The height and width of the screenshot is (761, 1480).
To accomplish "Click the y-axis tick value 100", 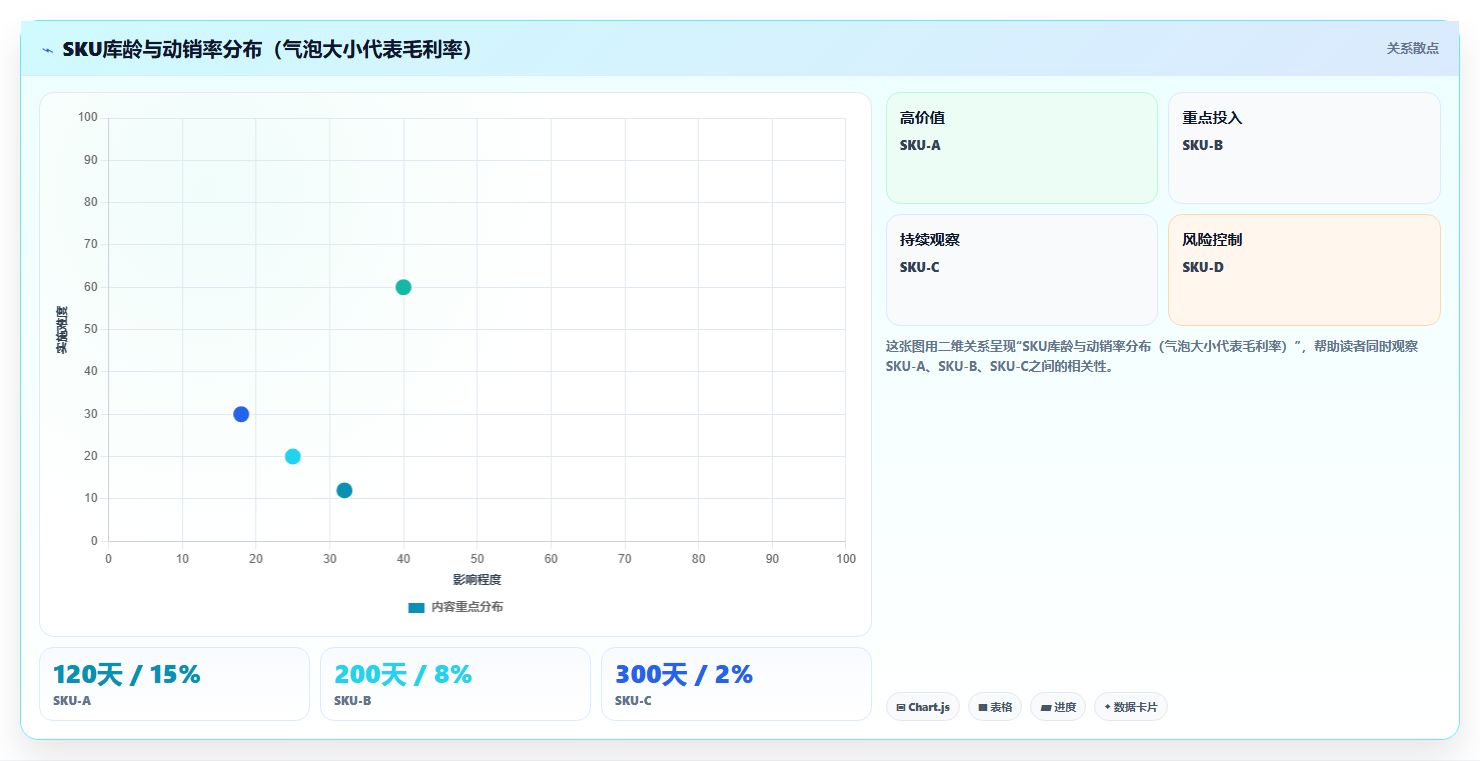I will point(87,118).
